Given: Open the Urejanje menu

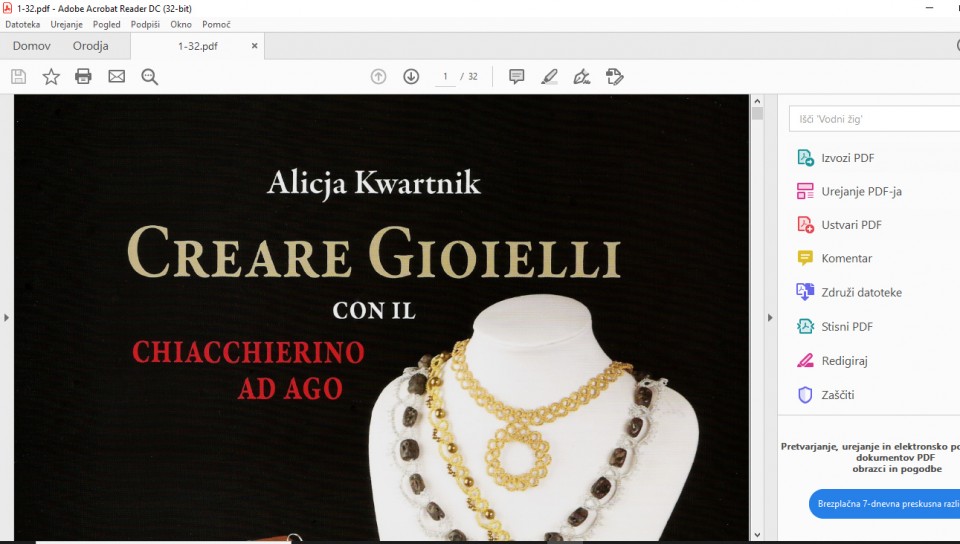Looking at the screenshot, I should (x=66, y=24).
